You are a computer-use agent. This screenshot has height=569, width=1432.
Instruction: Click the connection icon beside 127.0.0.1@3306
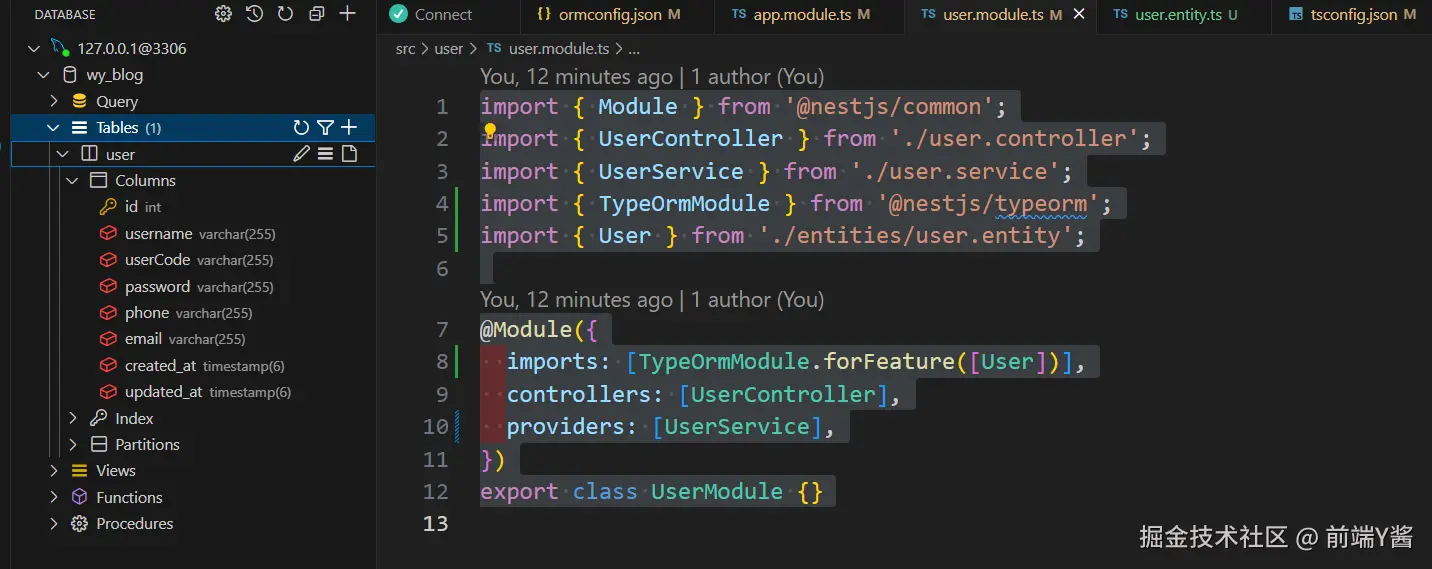tap(60, 48)
